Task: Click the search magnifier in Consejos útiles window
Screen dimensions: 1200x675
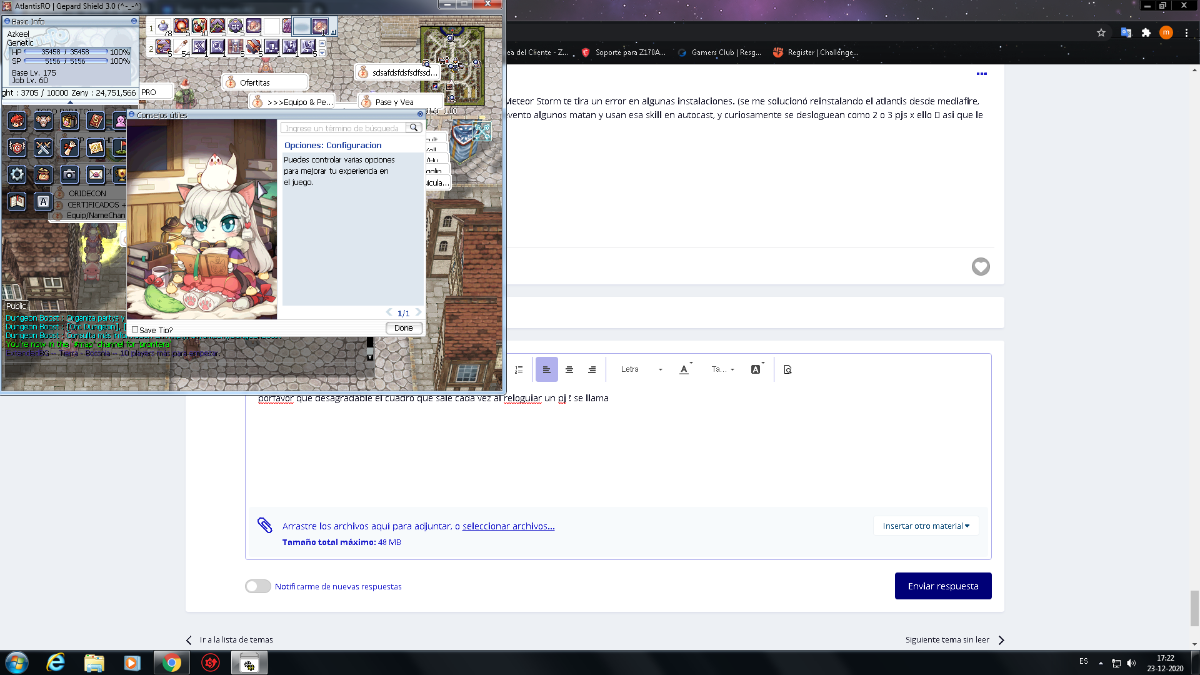Action: click(x=413, y=128)
